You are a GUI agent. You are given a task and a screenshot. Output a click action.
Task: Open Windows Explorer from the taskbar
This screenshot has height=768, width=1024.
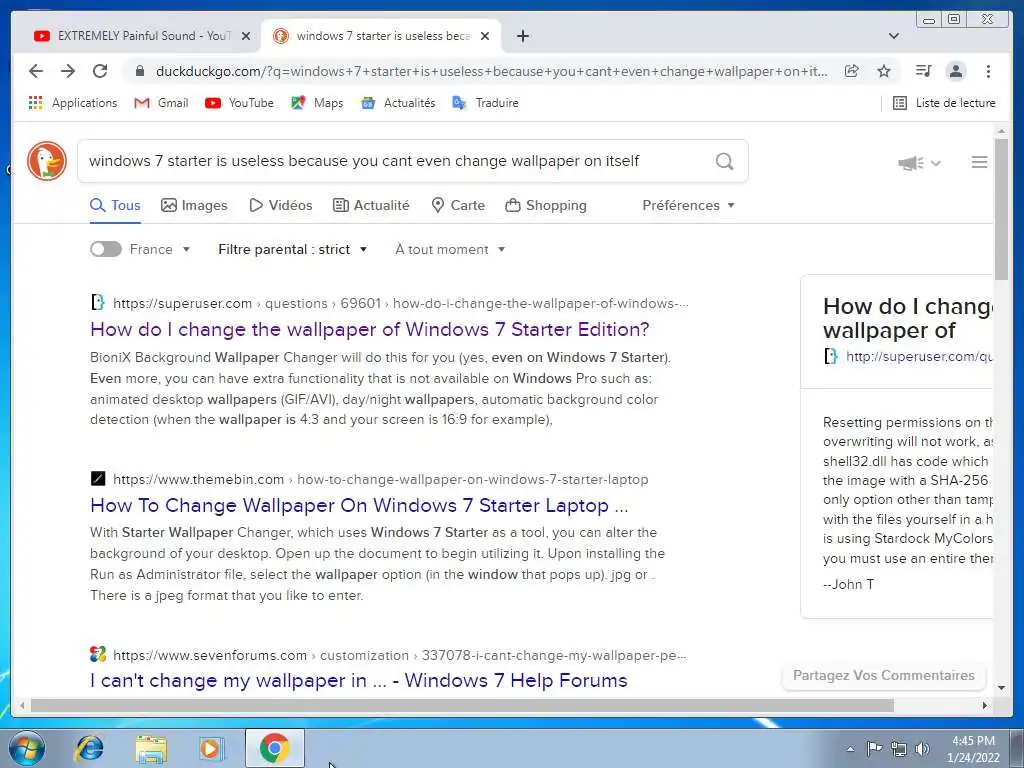(x=150, y=748)
